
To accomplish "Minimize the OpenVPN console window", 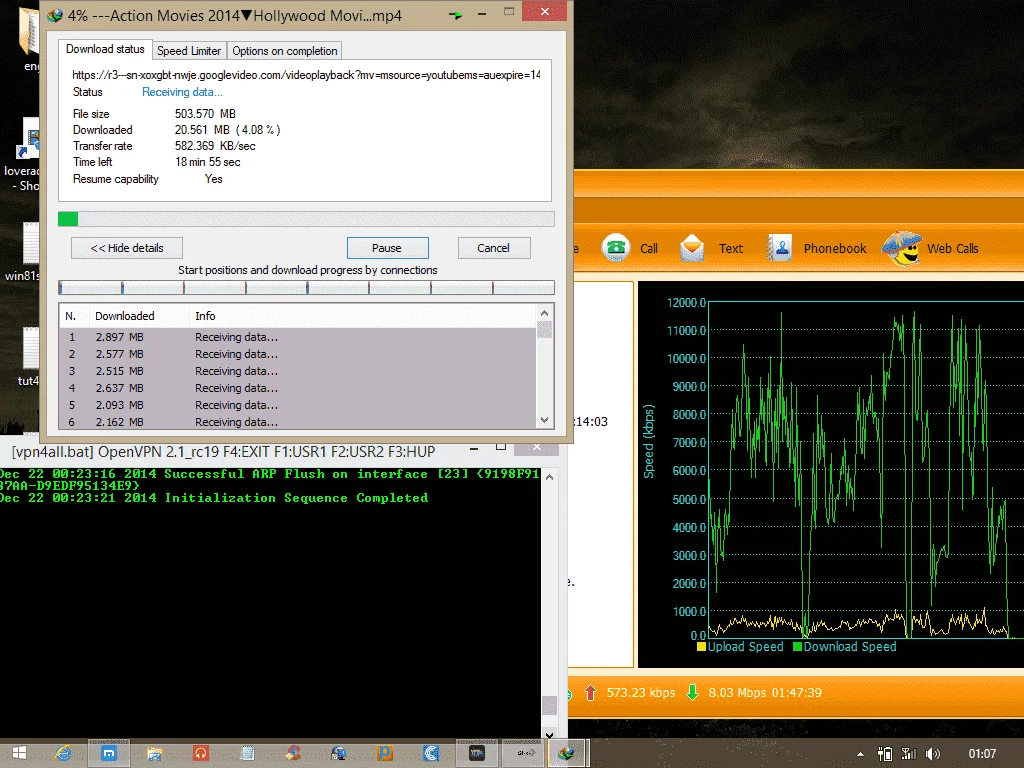I will 474,449.
